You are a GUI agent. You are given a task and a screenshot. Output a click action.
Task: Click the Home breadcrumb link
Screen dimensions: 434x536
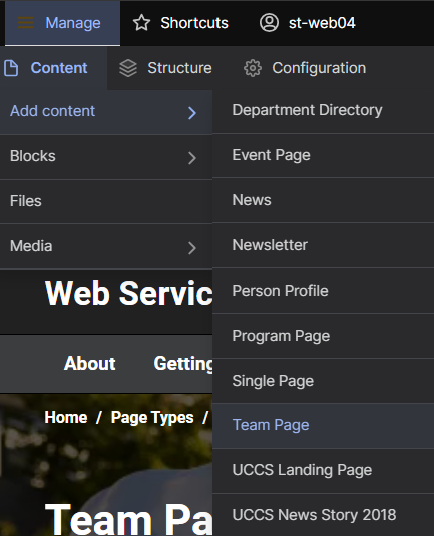pyautogui.click(x=66, y=417)
